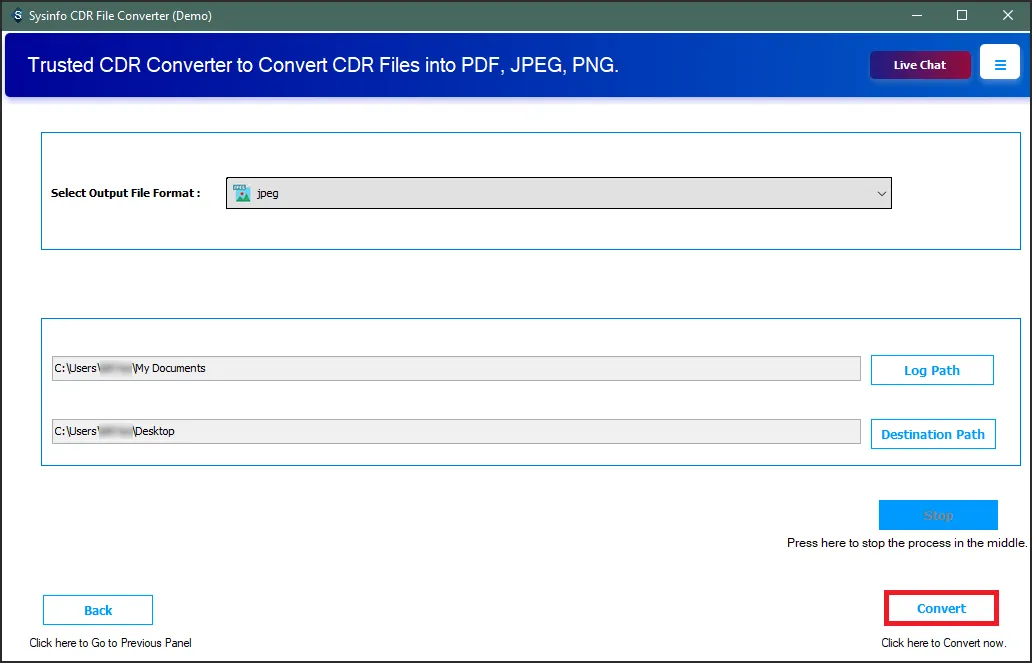Image resolution: width=1032 pixels, height=663 pixels.
Task: Go back using the Back button
Action: pyautogui.click(x=98, y=610)
